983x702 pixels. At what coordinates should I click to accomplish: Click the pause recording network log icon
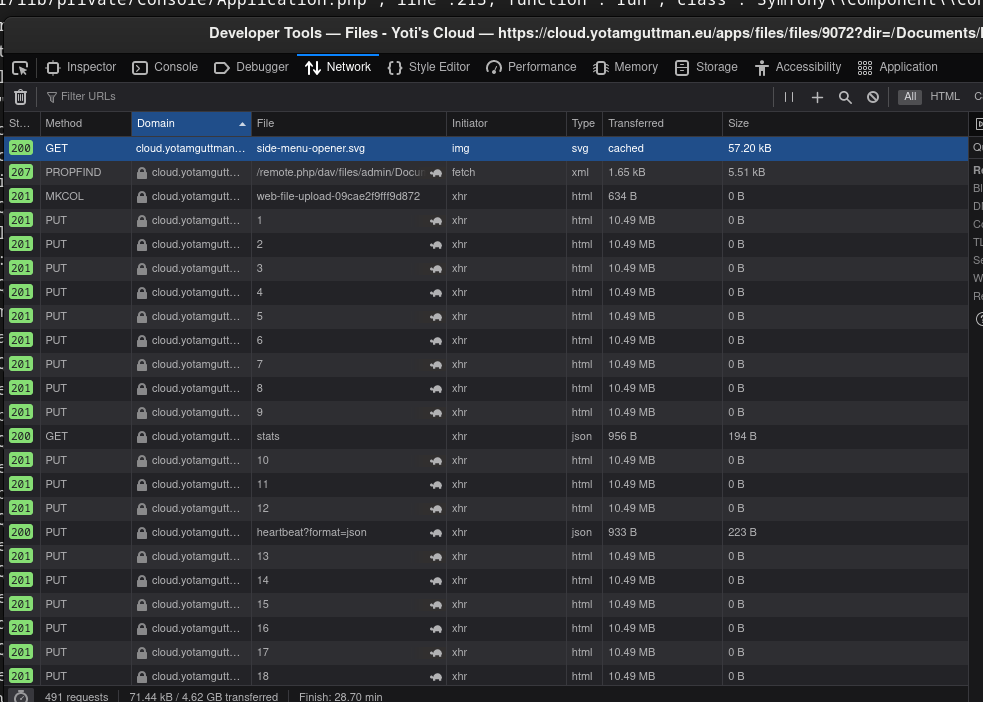click(789, 97)
